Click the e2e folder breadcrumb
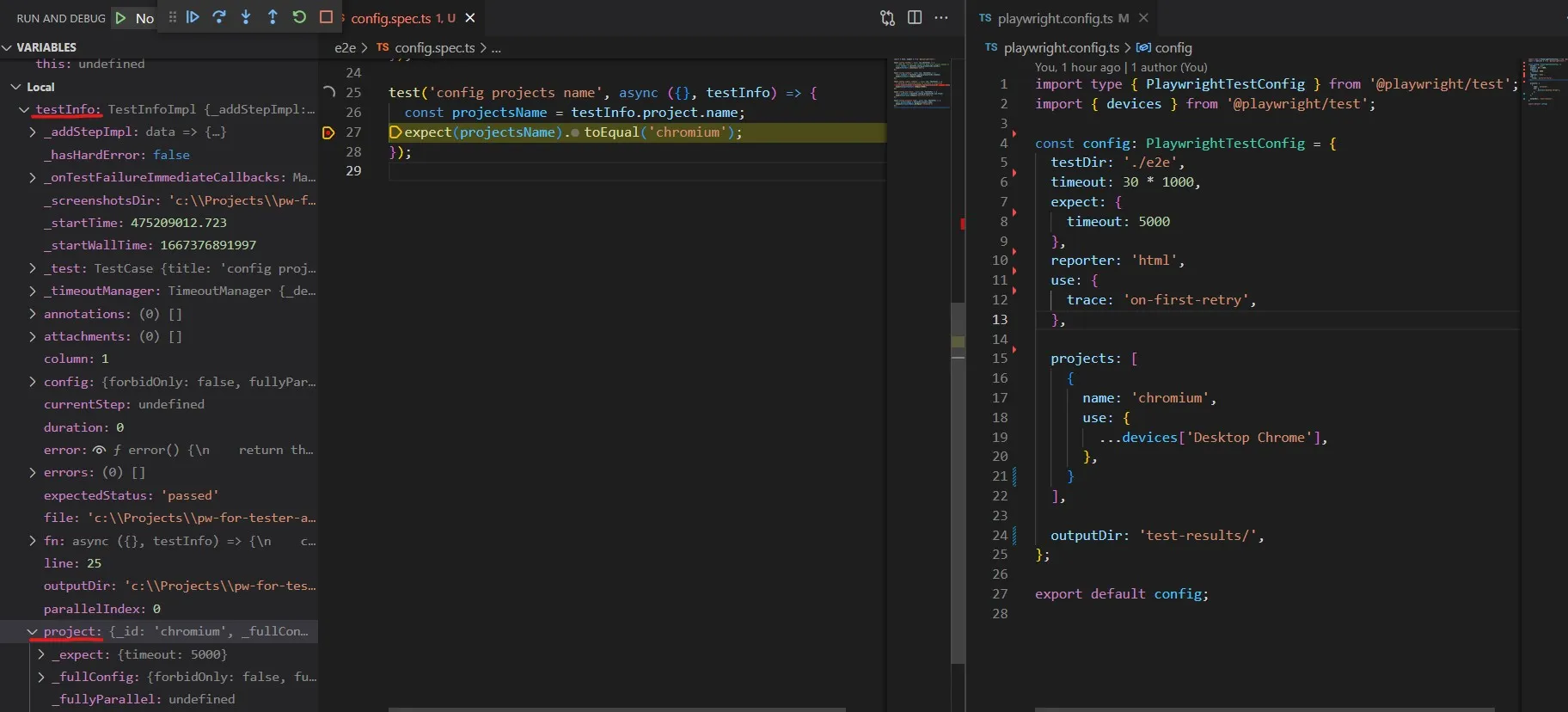The height and width of the screenshot is (712, 1568). [345, 48]
